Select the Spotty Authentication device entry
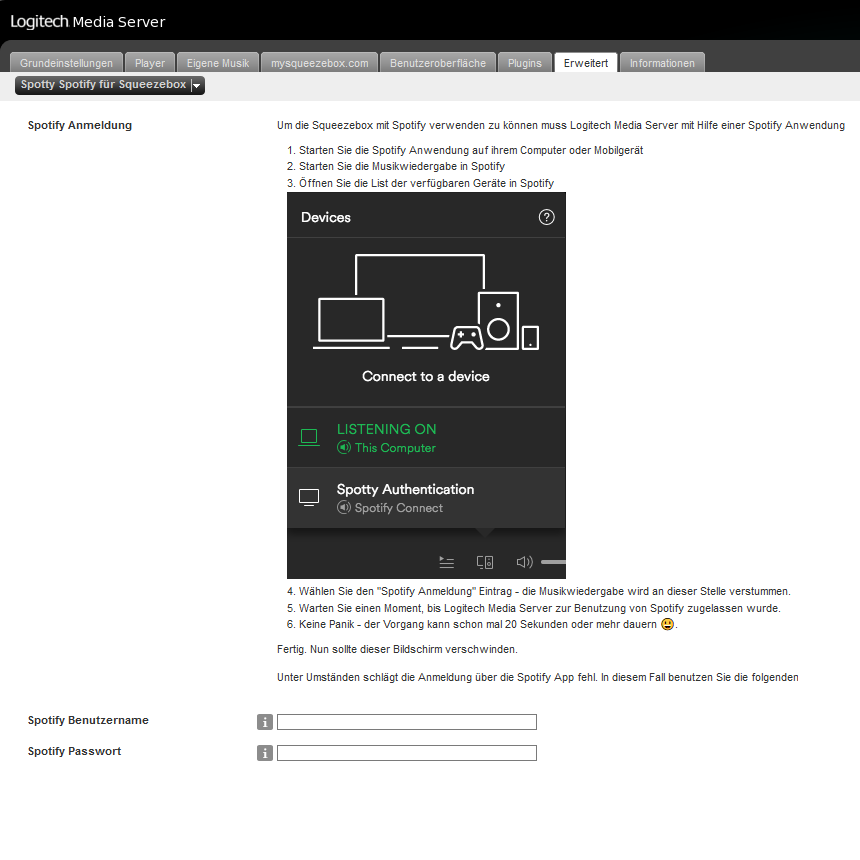Viewport: 860px width, 860px height. pyautogui.click(x=426, y=498)
